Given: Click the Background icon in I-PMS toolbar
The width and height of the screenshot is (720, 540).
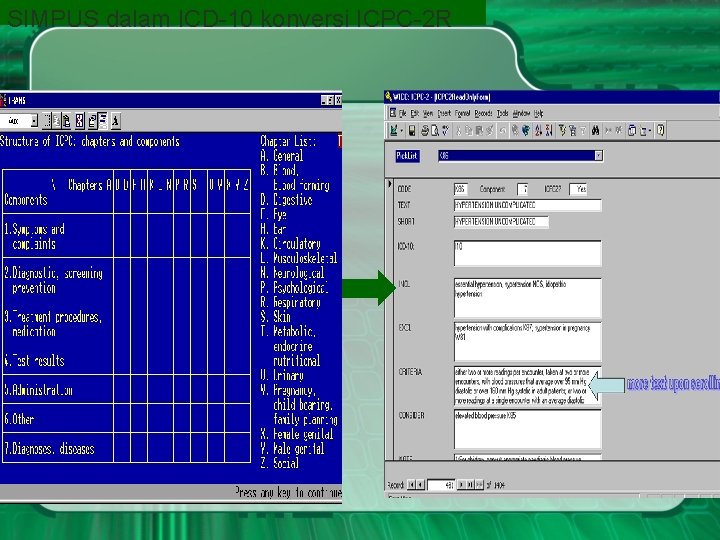Looking at the screenshot, I should [x=102, y=121].
